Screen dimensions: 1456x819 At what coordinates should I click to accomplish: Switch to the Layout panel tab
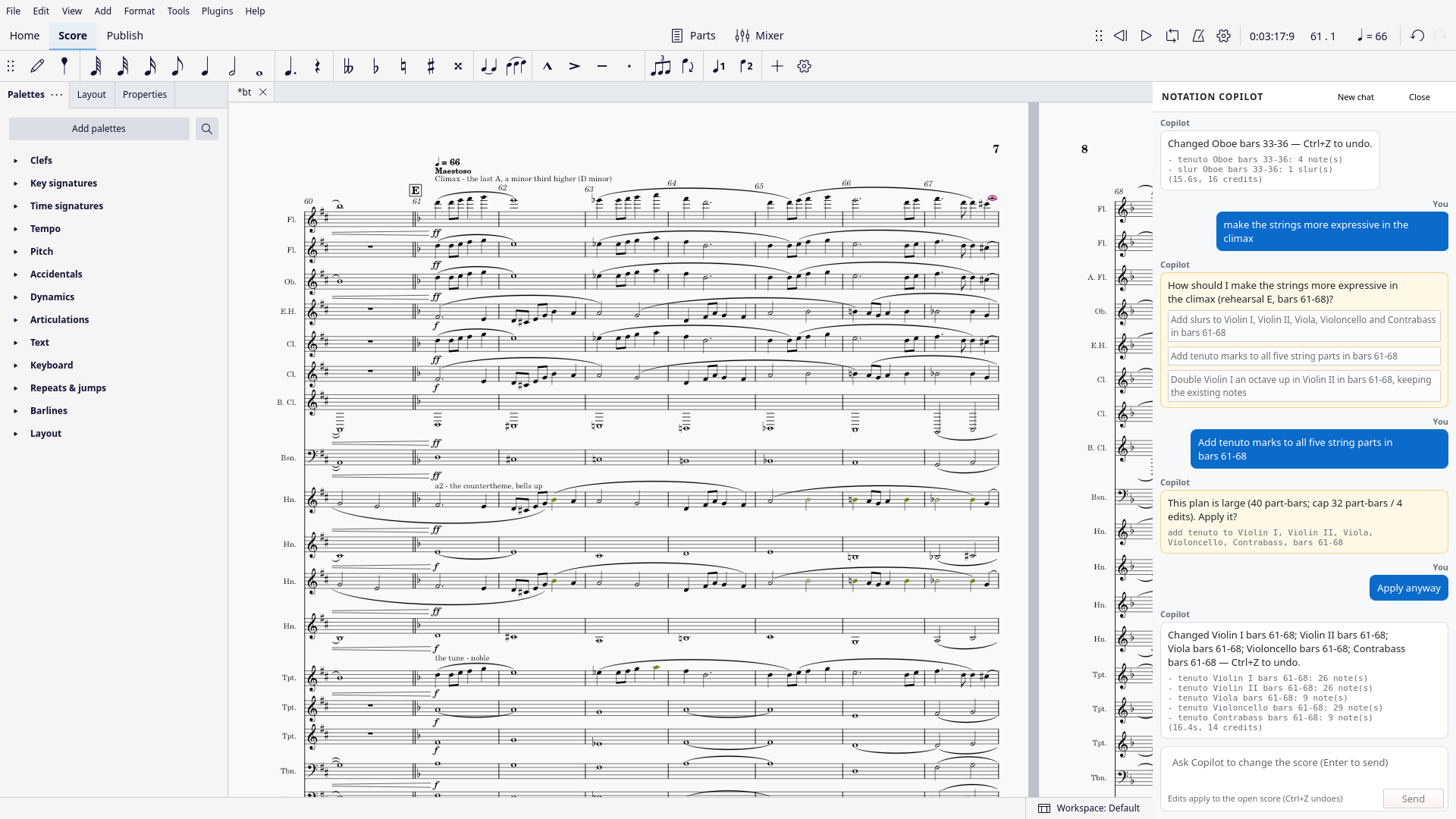(92, 95)
